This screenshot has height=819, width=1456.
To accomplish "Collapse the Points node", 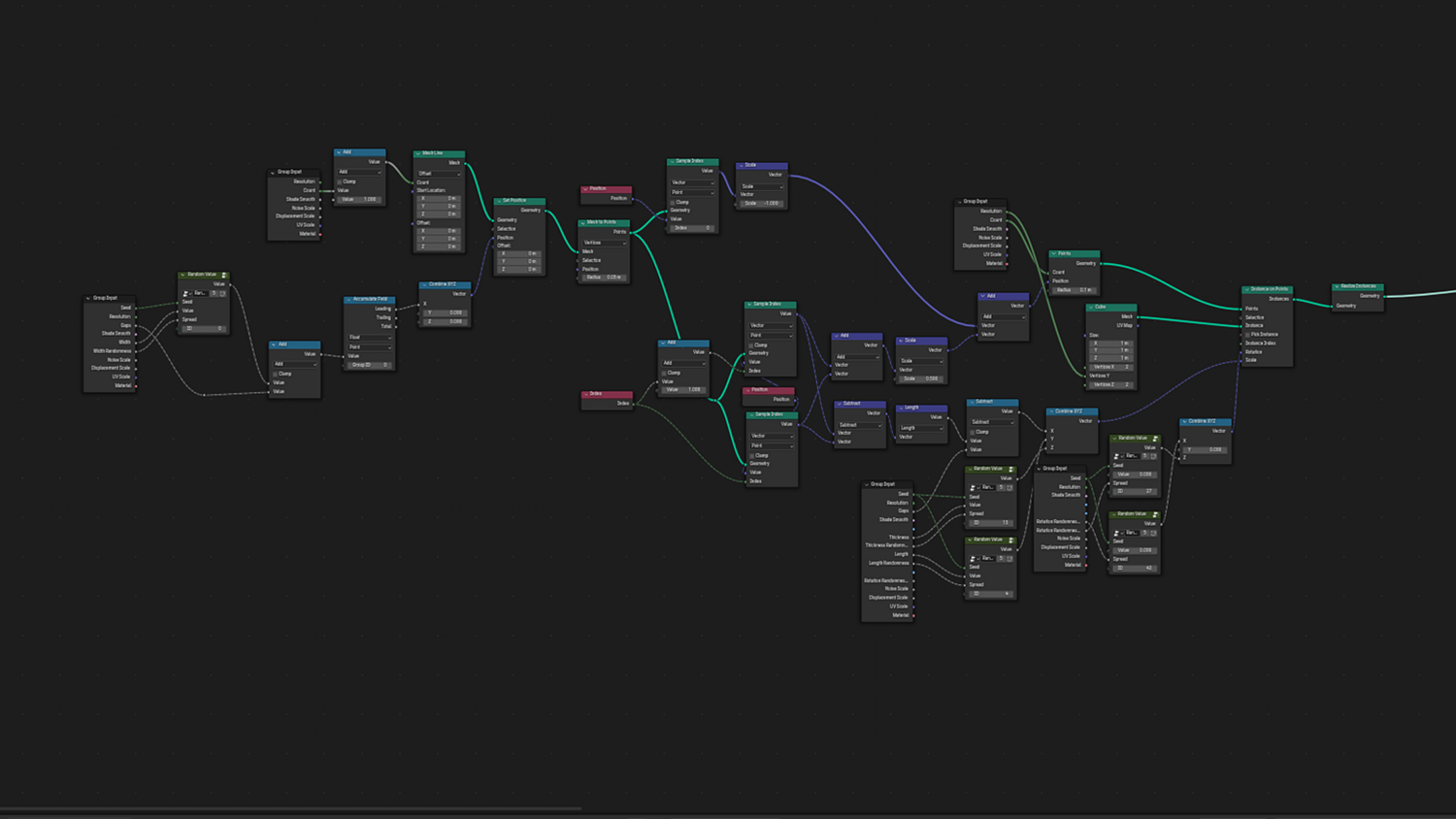I will [1053, 253].
